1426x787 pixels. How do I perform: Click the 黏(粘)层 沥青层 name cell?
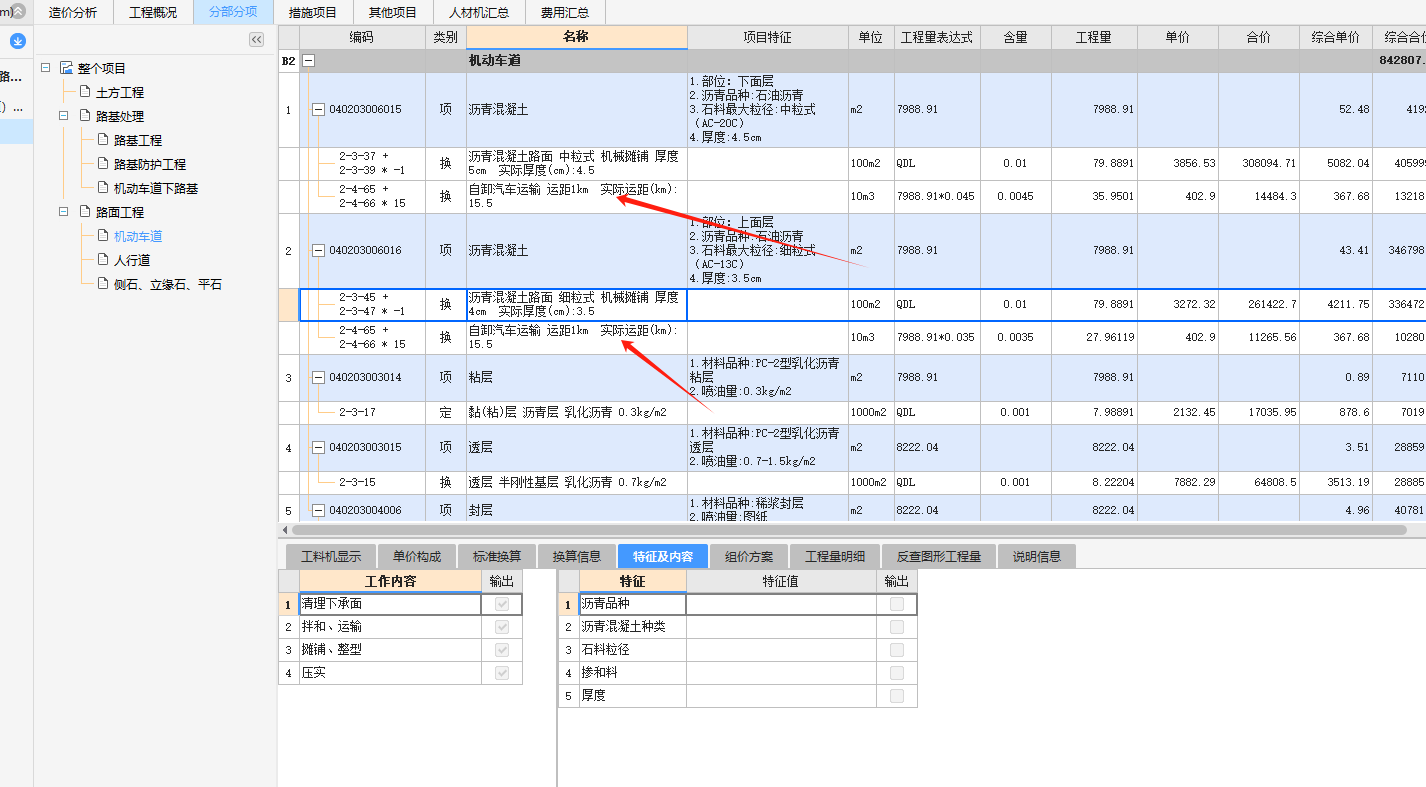(x=577, y=412)
